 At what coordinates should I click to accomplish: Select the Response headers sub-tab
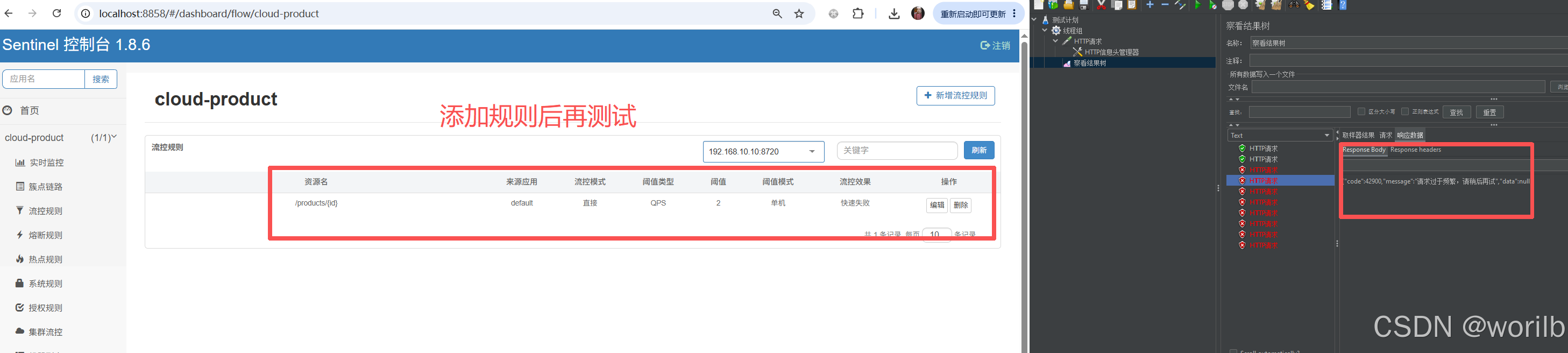tap(1415, 150)
